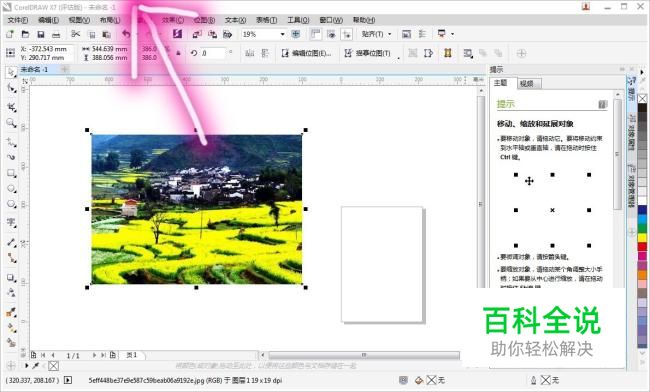Click the Paste icon in toolbar
Image resolution: width=650 pixels, height=392 pixels.
click(x=107, y=35)
